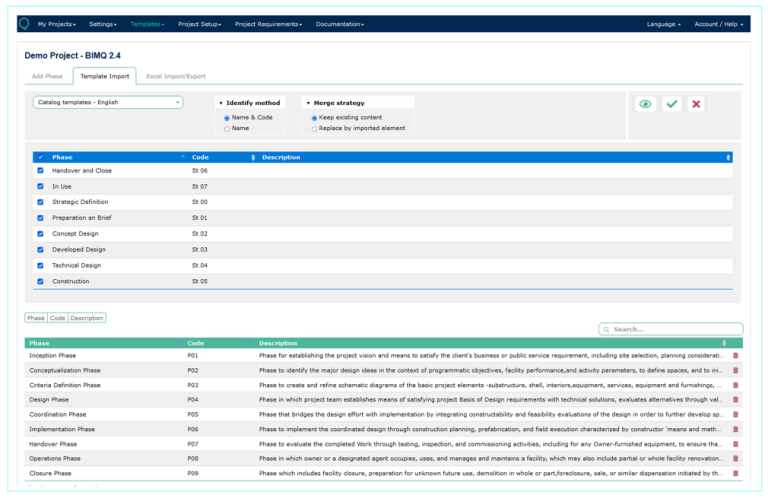Delete the Implementation Phase row
The image size is (768, 498).
(735, 429)
